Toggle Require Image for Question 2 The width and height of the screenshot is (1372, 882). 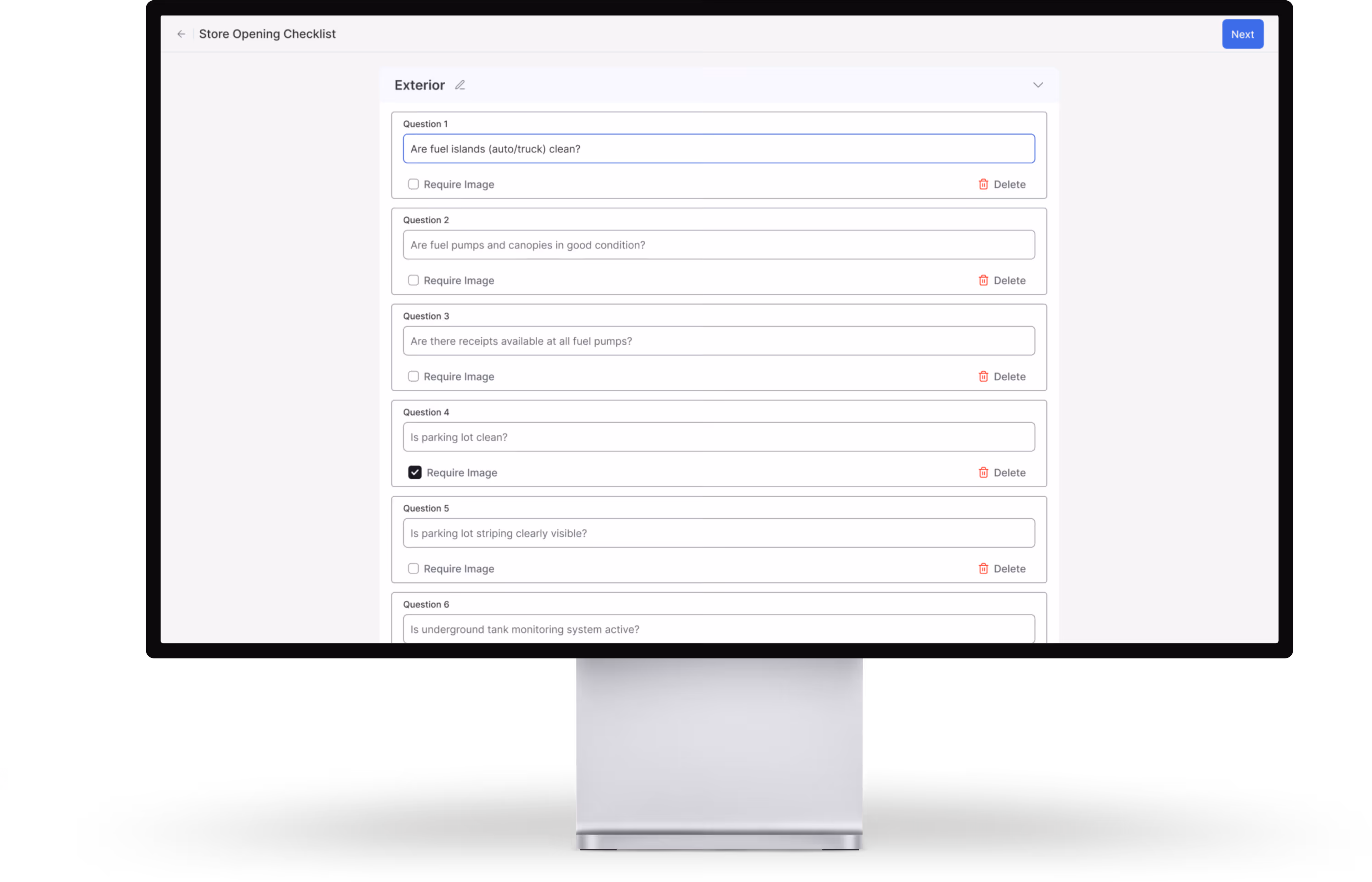(413, 281)
